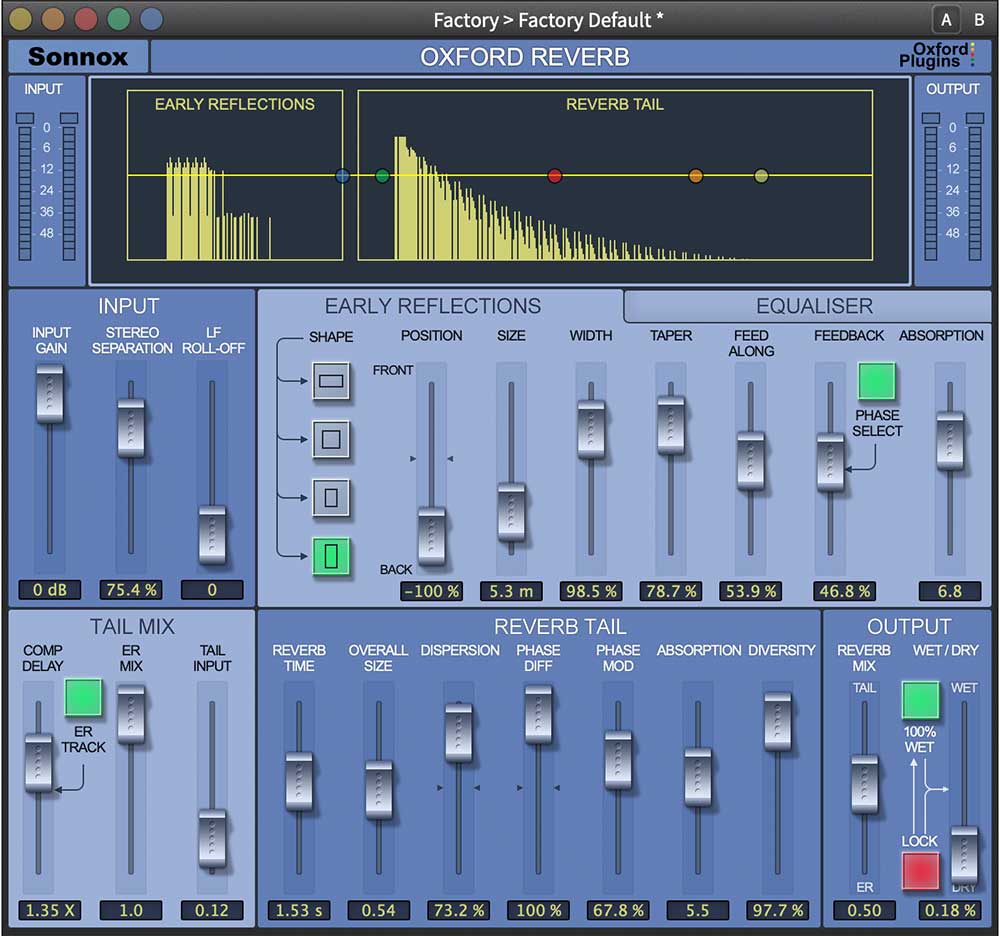Switch to preset slot A
Image resolution: width=1000 pixels, height=936 pixels.
pos(946,20)
